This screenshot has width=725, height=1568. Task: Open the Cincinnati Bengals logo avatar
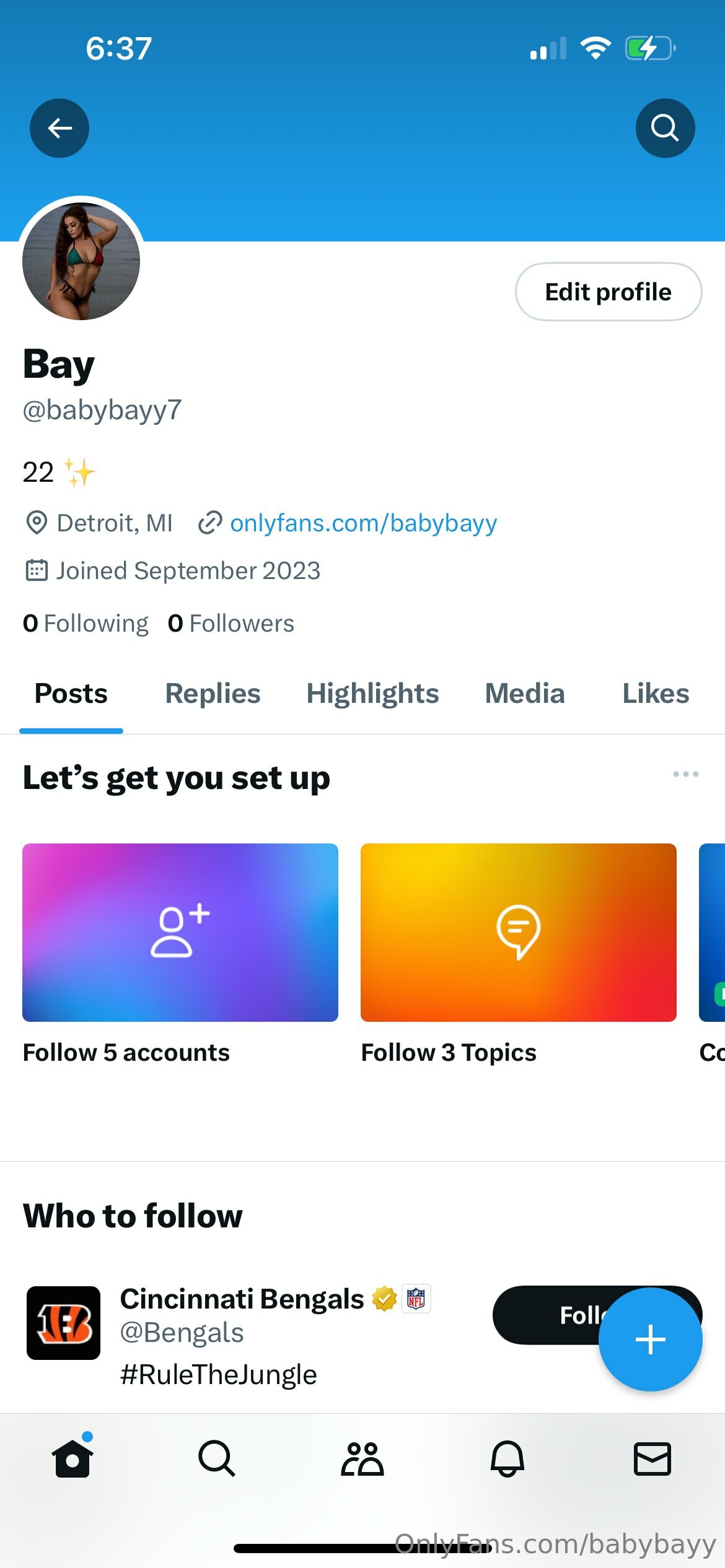pyautogui.click(x=63, y=1323)
